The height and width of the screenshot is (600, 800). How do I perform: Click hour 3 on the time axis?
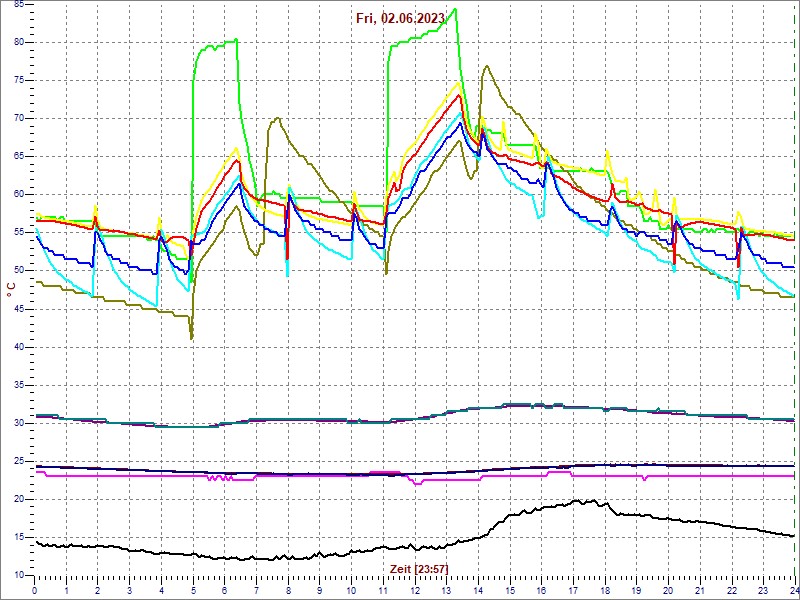pyautogui.click(x=130, y=589)
